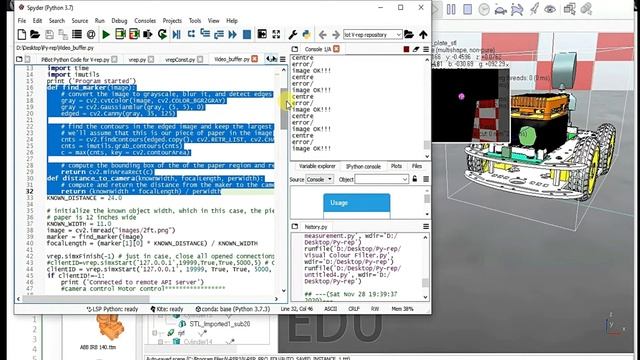This screenshot has width=640, height=360.
Task: Open the @ symbol finder
Action: [x=91, y=34]
